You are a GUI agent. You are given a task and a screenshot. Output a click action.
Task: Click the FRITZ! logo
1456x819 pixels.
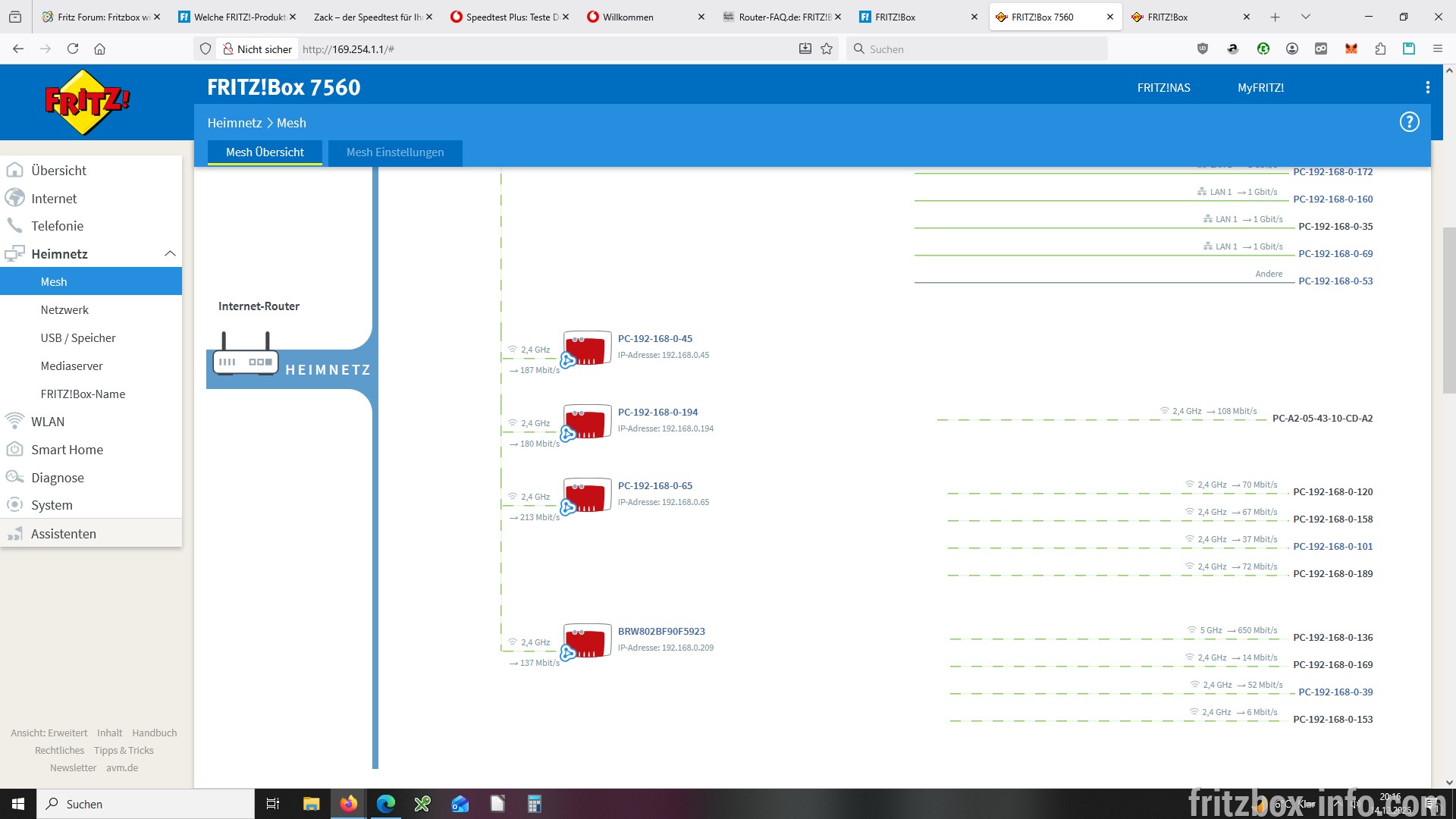point(87,102)
